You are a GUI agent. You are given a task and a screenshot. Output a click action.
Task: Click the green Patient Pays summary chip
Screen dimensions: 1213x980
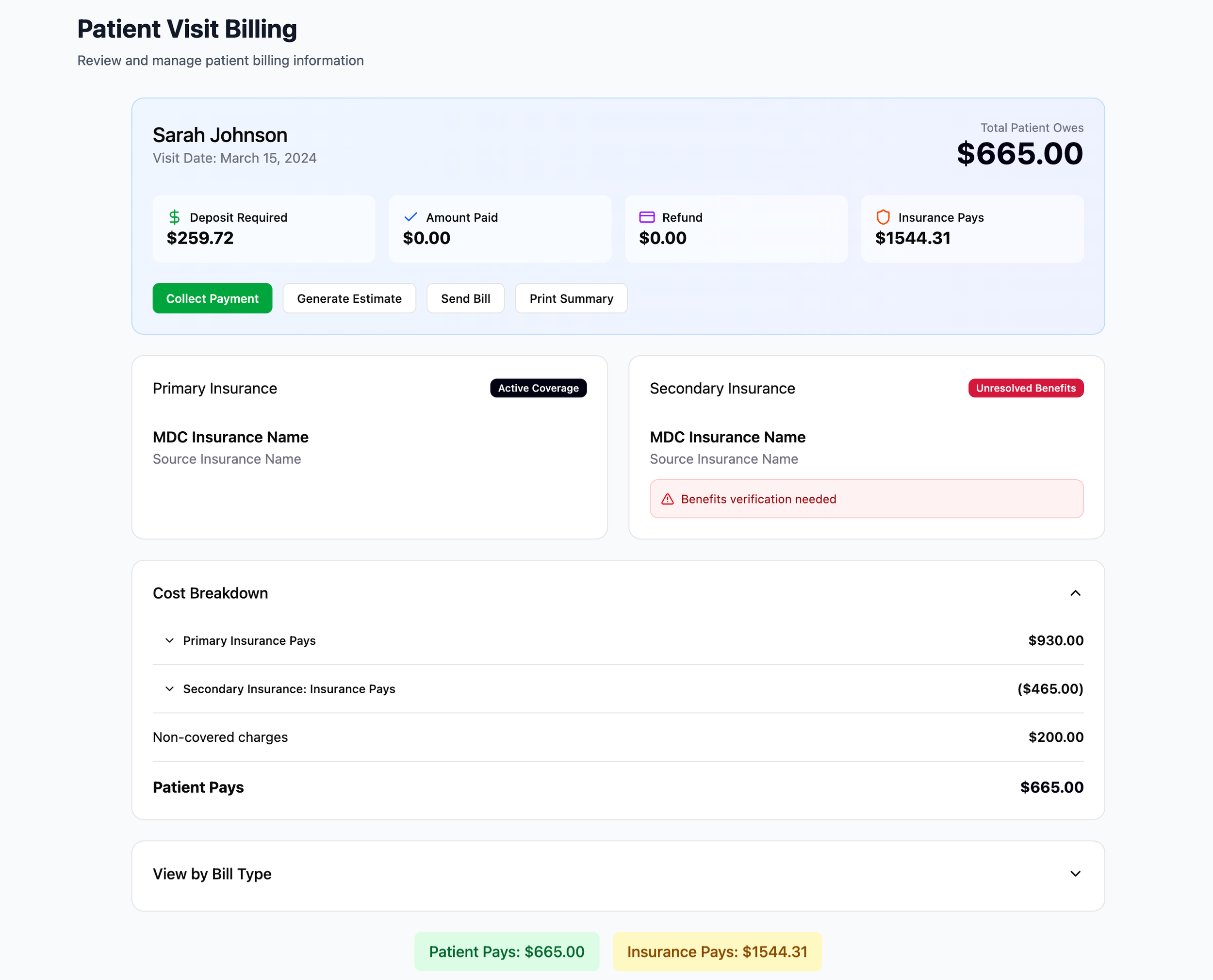[x=507, y=952]
